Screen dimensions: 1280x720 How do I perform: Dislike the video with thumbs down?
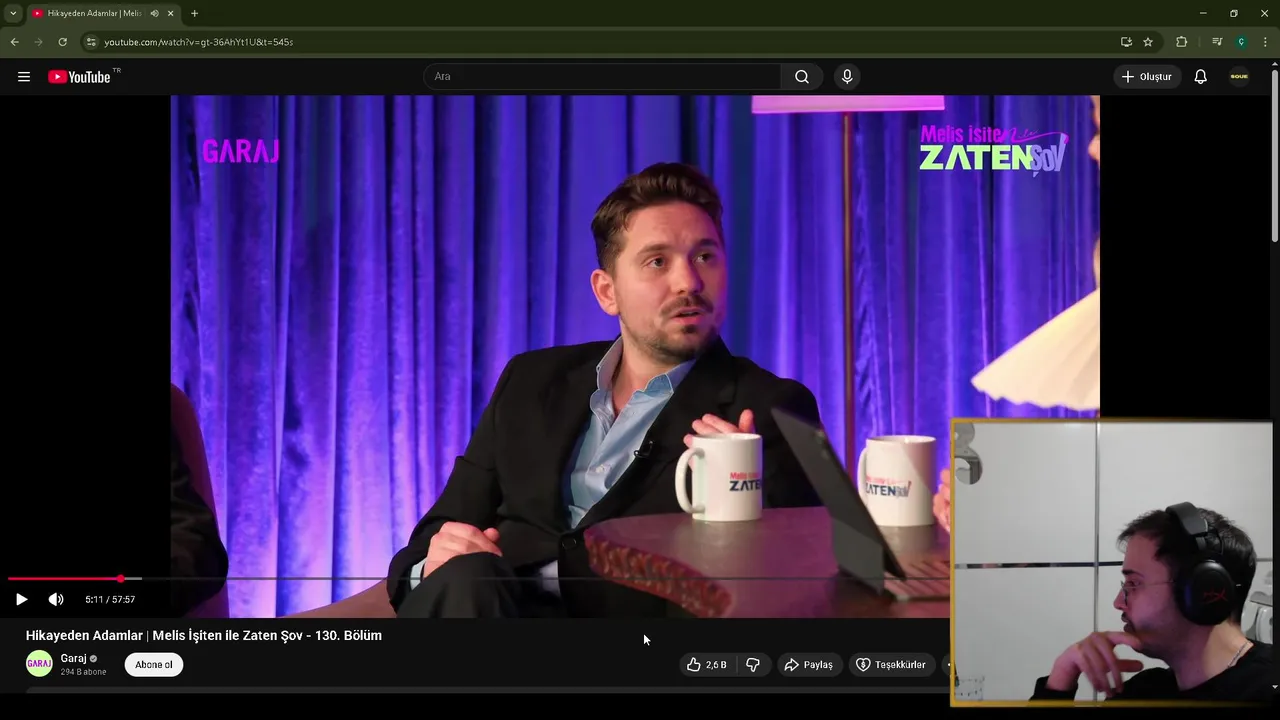[x=753, y=665]
